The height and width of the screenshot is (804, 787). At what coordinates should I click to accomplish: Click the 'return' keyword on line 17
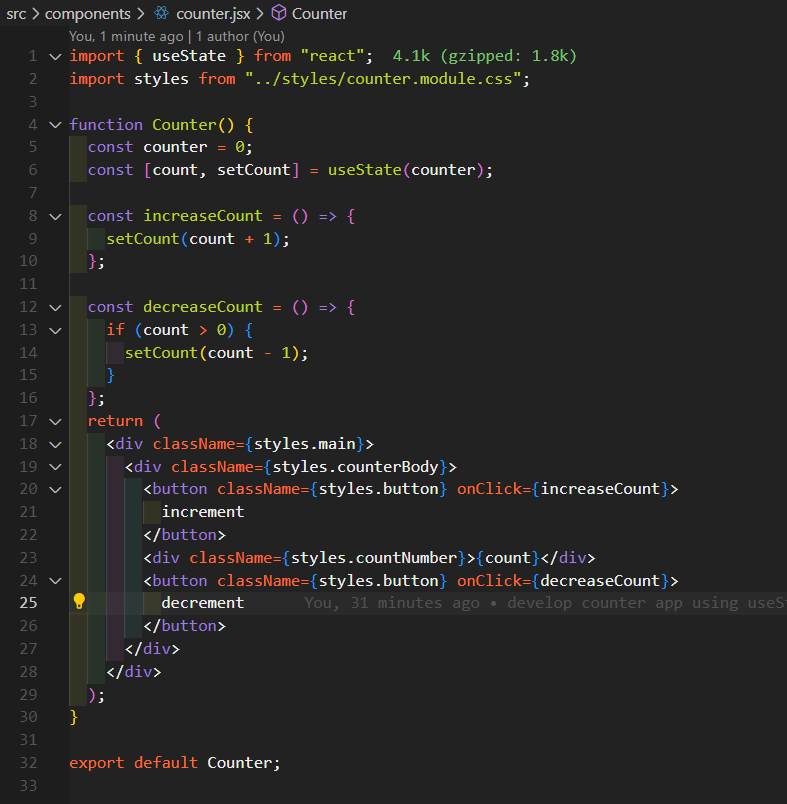[x=115, y=421]
